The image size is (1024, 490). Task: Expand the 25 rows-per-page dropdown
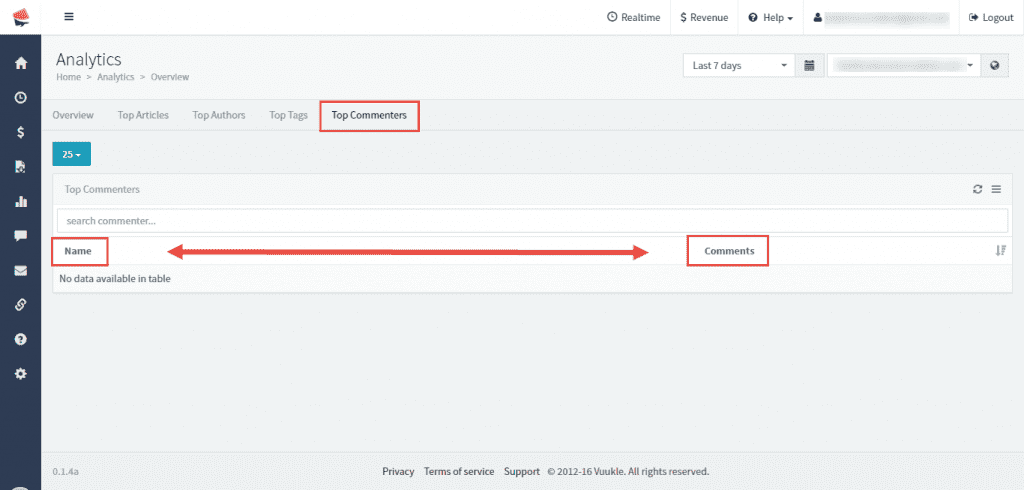[72, 155]
